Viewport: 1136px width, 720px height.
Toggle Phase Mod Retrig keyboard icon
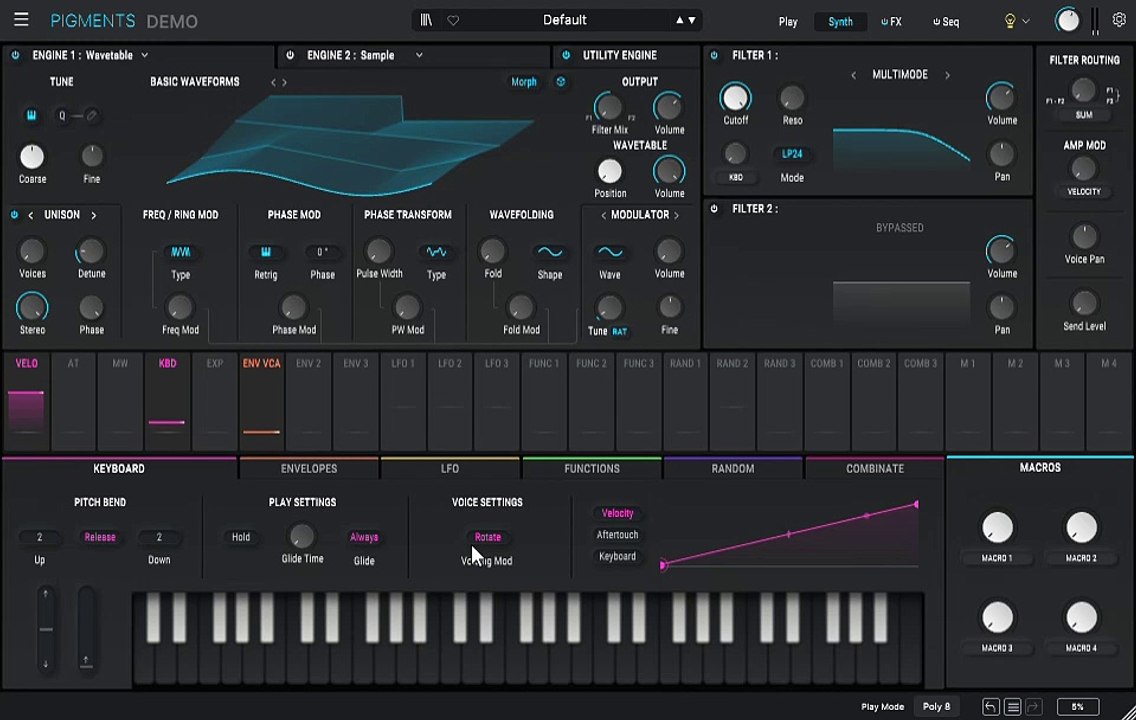pyautogui.click(x=266, y=252)
